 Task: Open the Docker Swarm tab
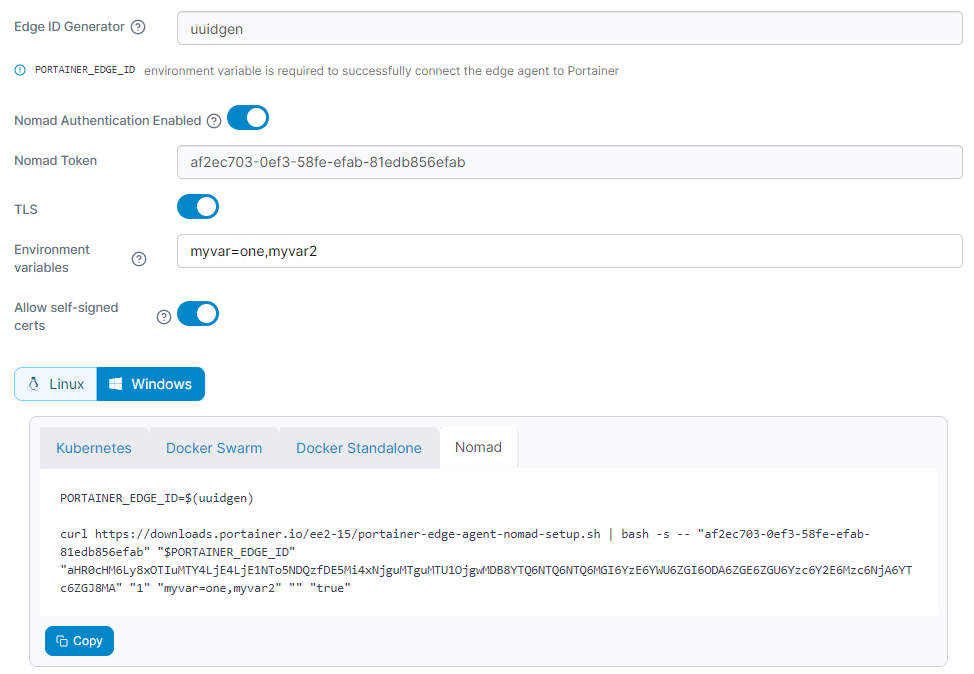click(x=214, y=448)
